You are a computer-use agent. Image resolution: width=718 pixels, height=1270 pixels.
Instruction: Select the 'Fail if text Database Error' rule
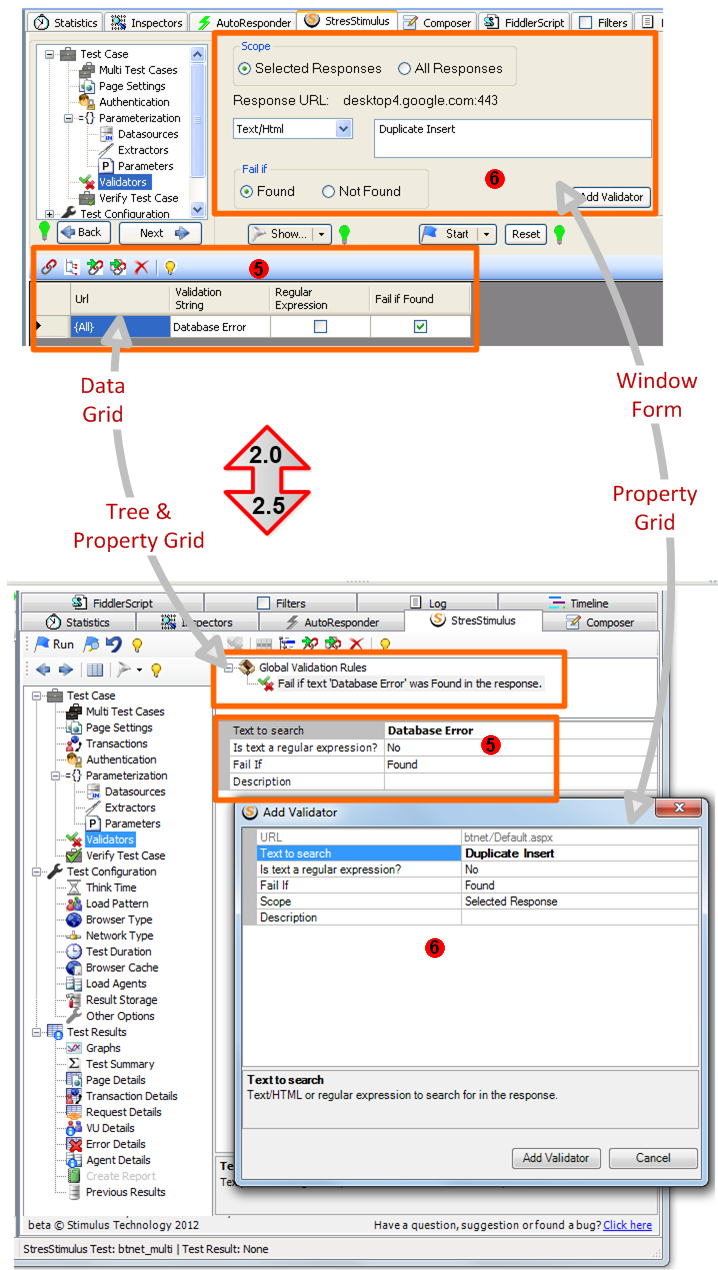click(x=409, y=684)
